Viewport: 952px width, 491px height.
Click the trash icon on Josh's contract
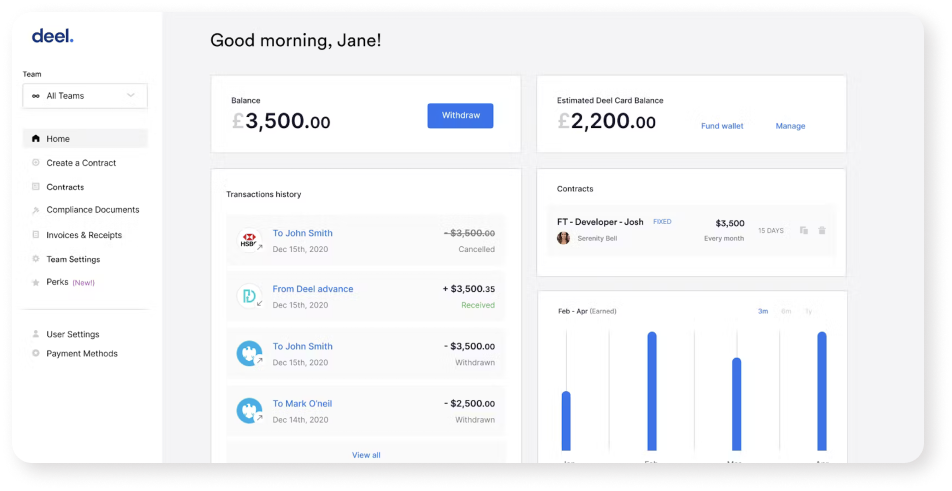tap(822, 230)
